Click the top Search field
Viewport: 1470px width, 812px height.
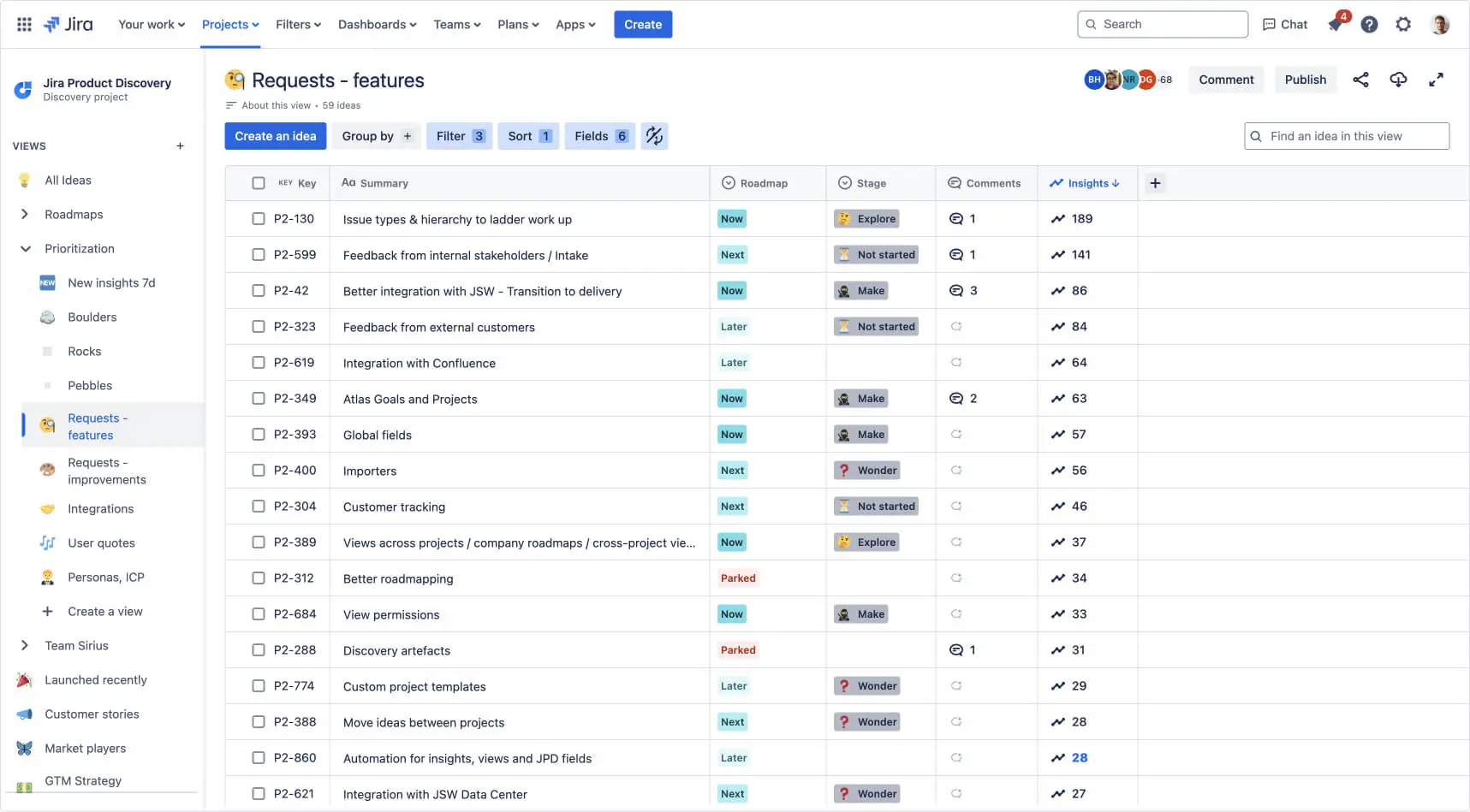coord(1163,24)
